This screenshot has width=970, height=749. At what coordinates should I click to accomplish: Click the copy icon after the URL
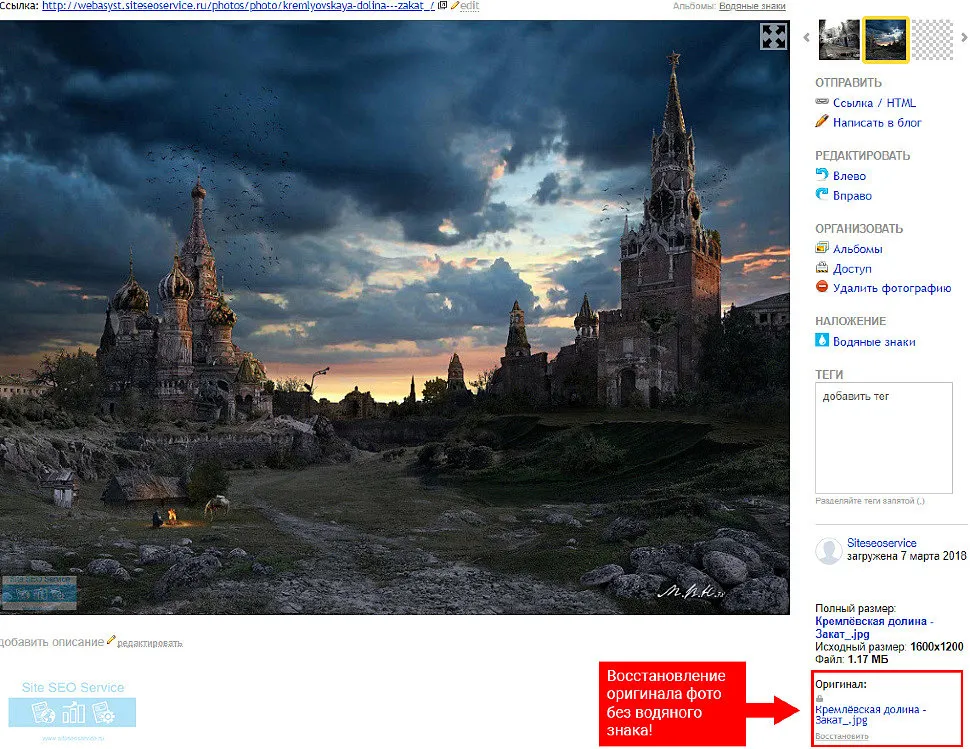(x=443, y=5)
